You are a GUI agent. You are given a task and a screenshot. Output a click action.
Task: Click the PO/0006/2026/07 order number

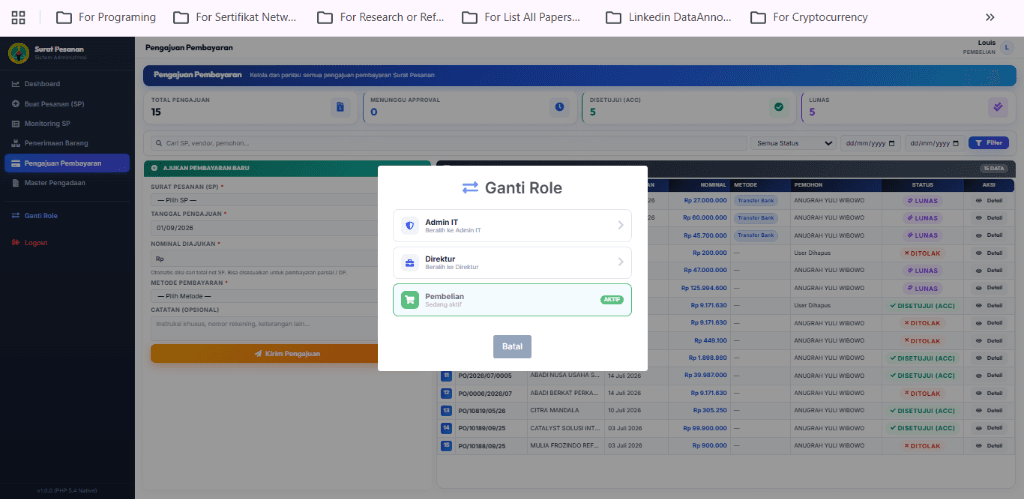pyautogui.click(x=485, y=393)
